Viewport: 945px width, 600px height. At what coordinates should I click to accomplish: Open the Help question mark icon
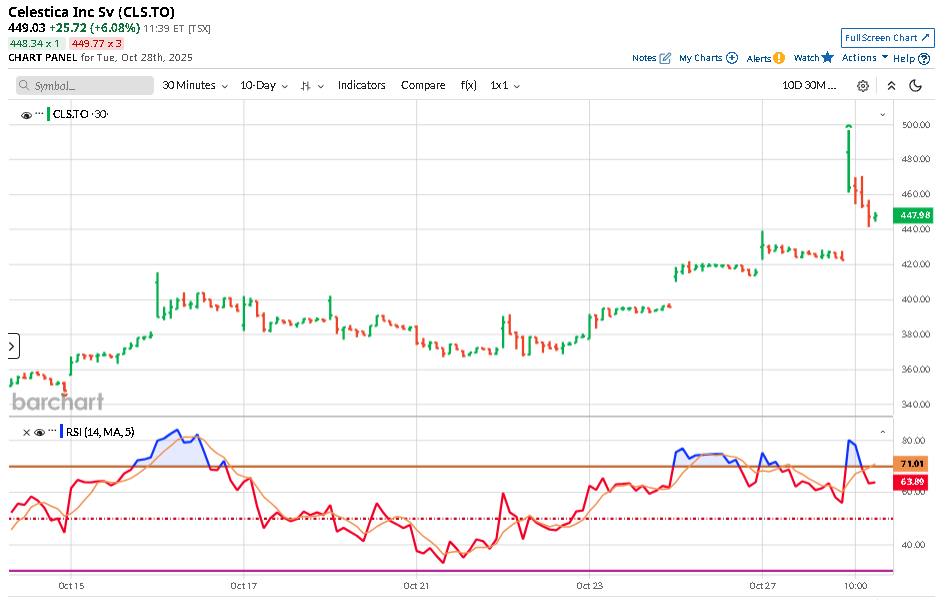[x=924, y=59]
